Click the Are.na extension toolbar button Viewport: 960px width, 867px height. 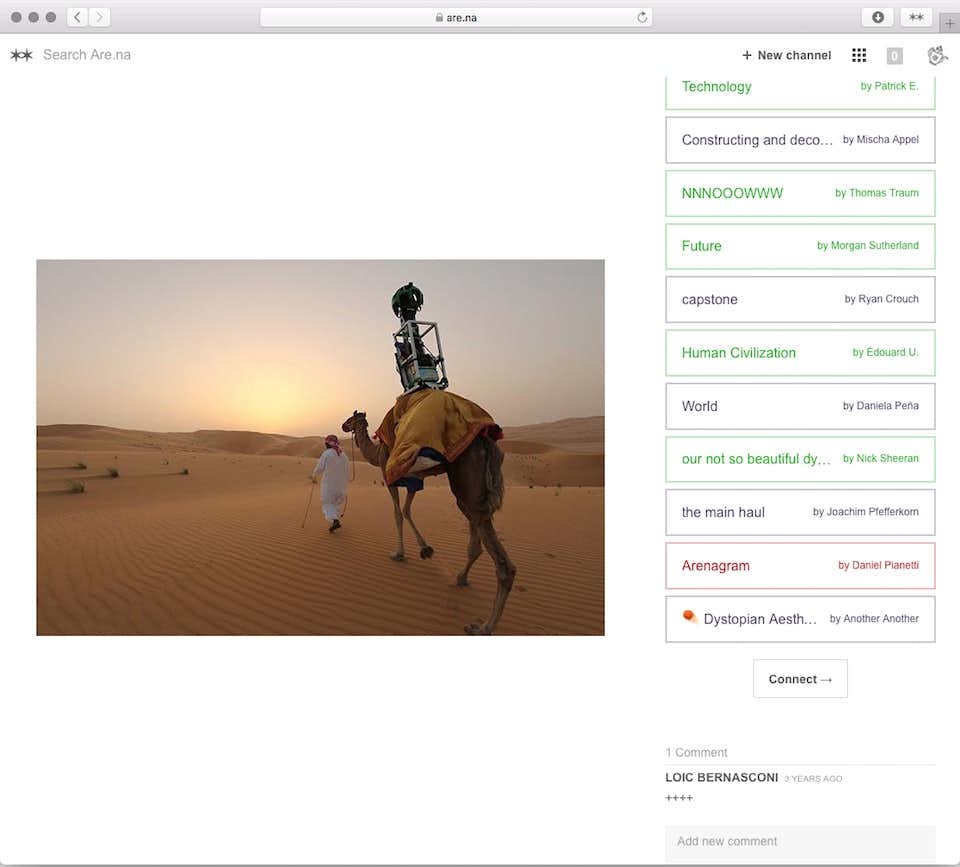coord(916,17)
